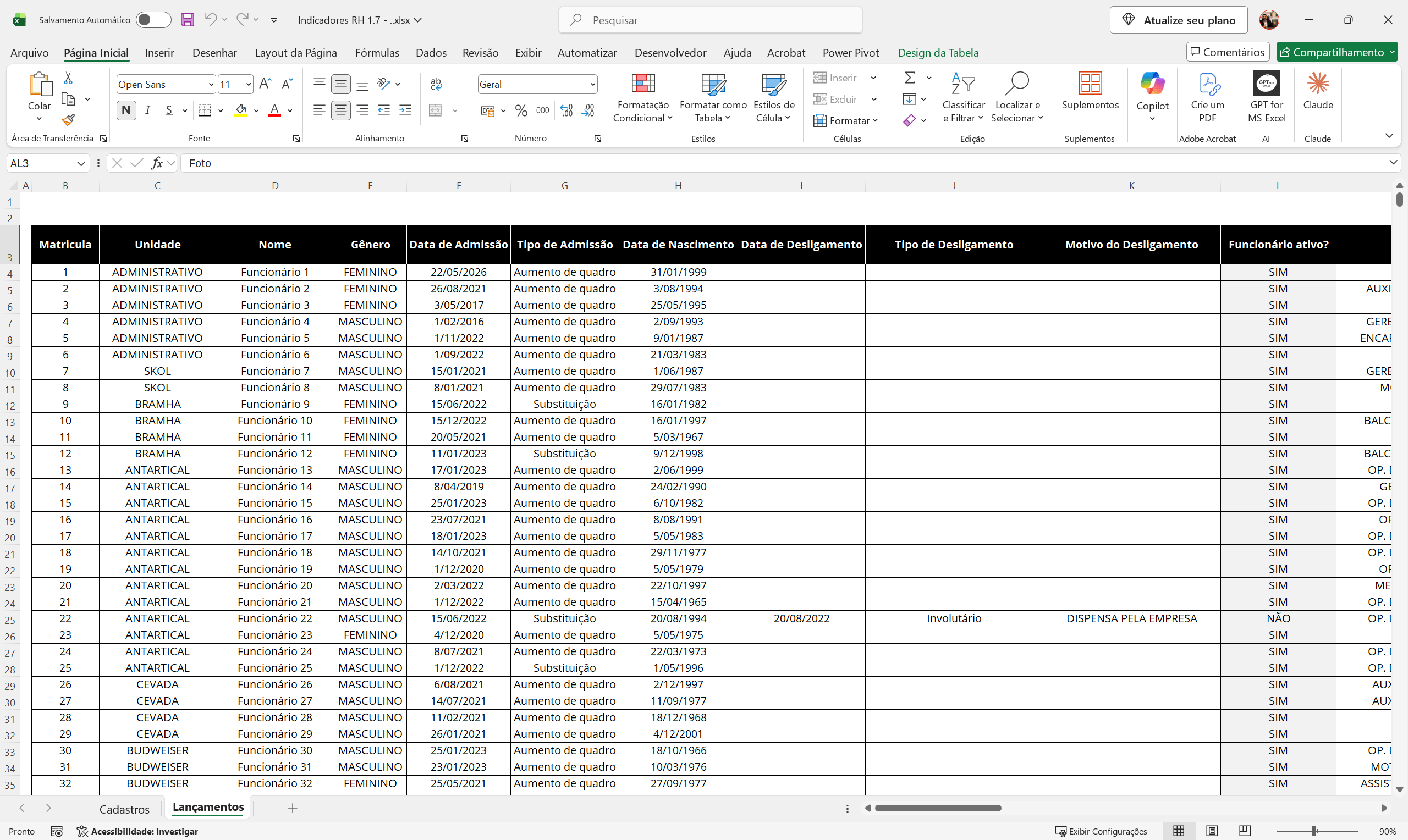Switch to Page Break Preview icon
The image size is (1408, 840).
[1245, 830]
